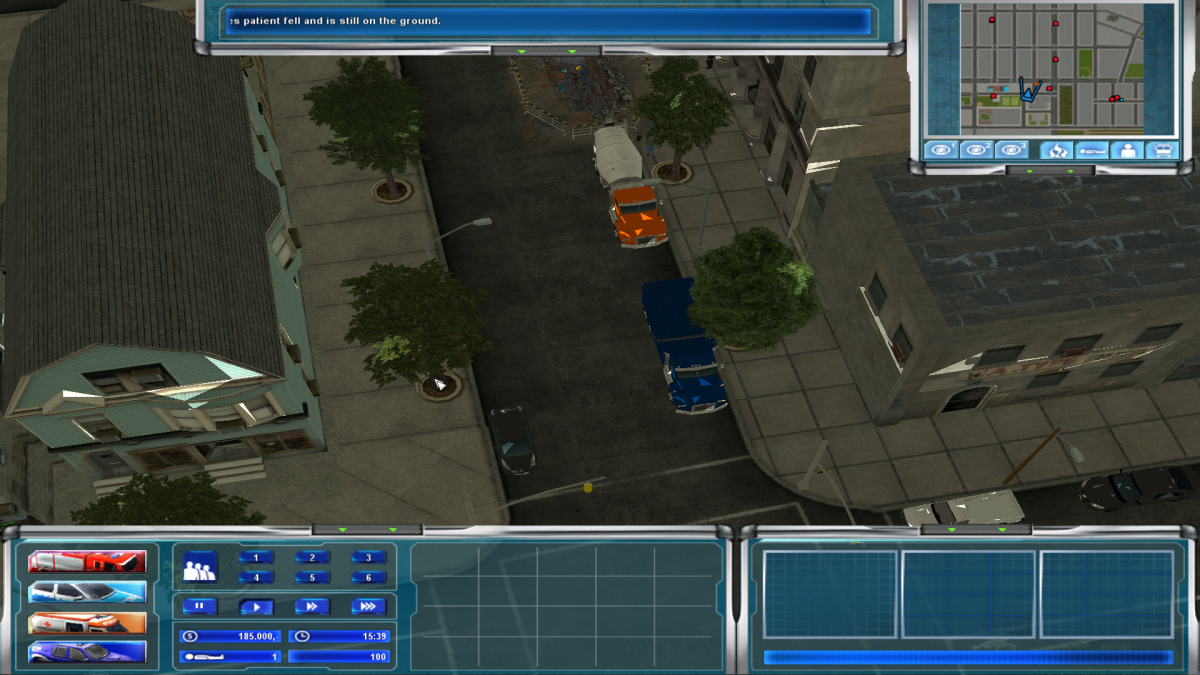Screen dimensions: 1200x675
Task: Click the personnel group icon
Action: tap(200, 568)
